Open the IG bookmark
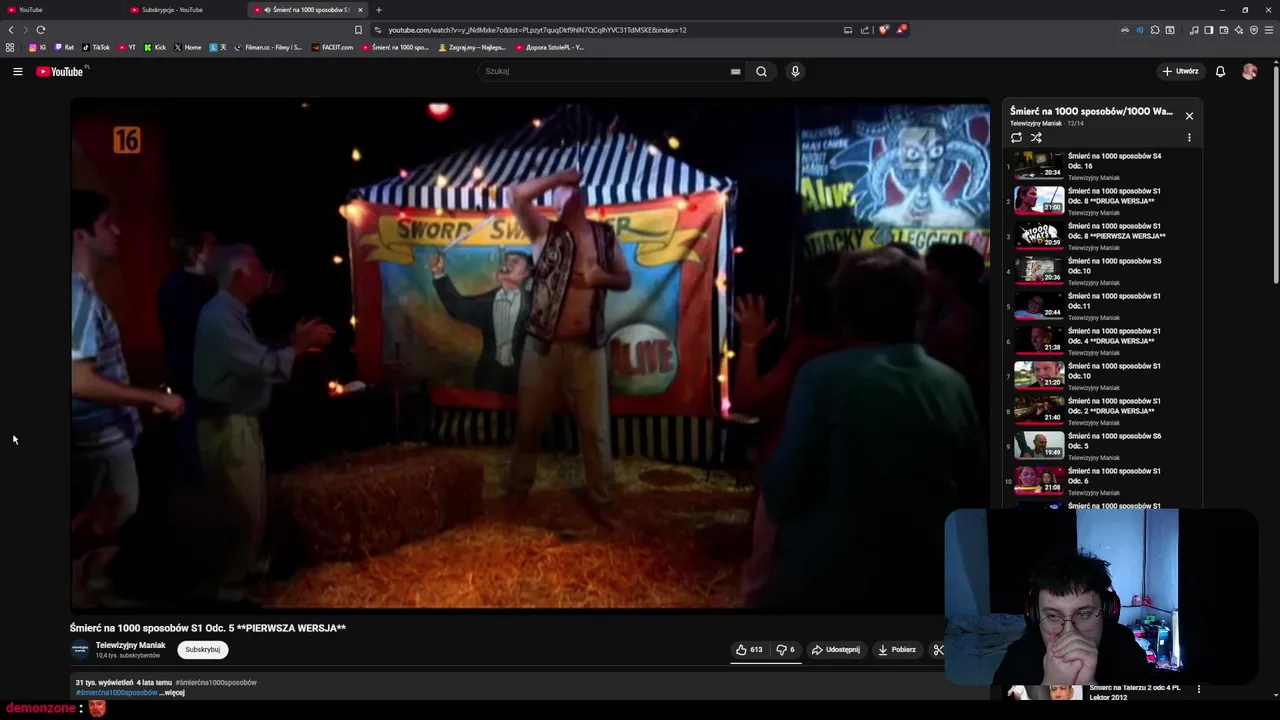The width and height of the screenshot is (1280, 720). [x=37, y=47]
